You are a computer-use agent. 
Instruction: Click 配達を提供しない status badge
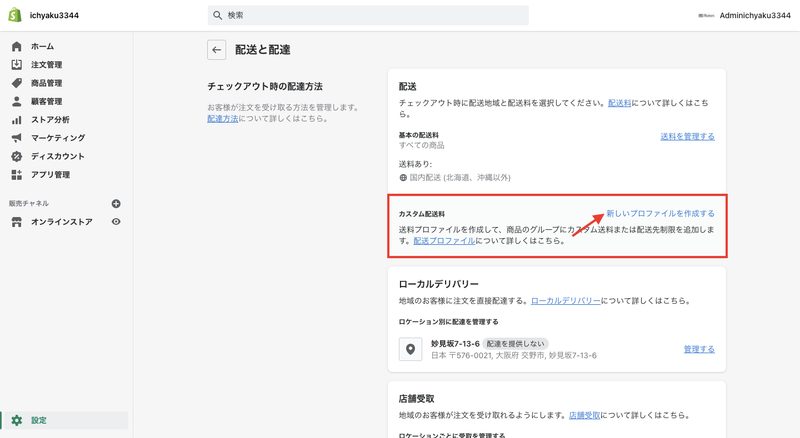515,344
